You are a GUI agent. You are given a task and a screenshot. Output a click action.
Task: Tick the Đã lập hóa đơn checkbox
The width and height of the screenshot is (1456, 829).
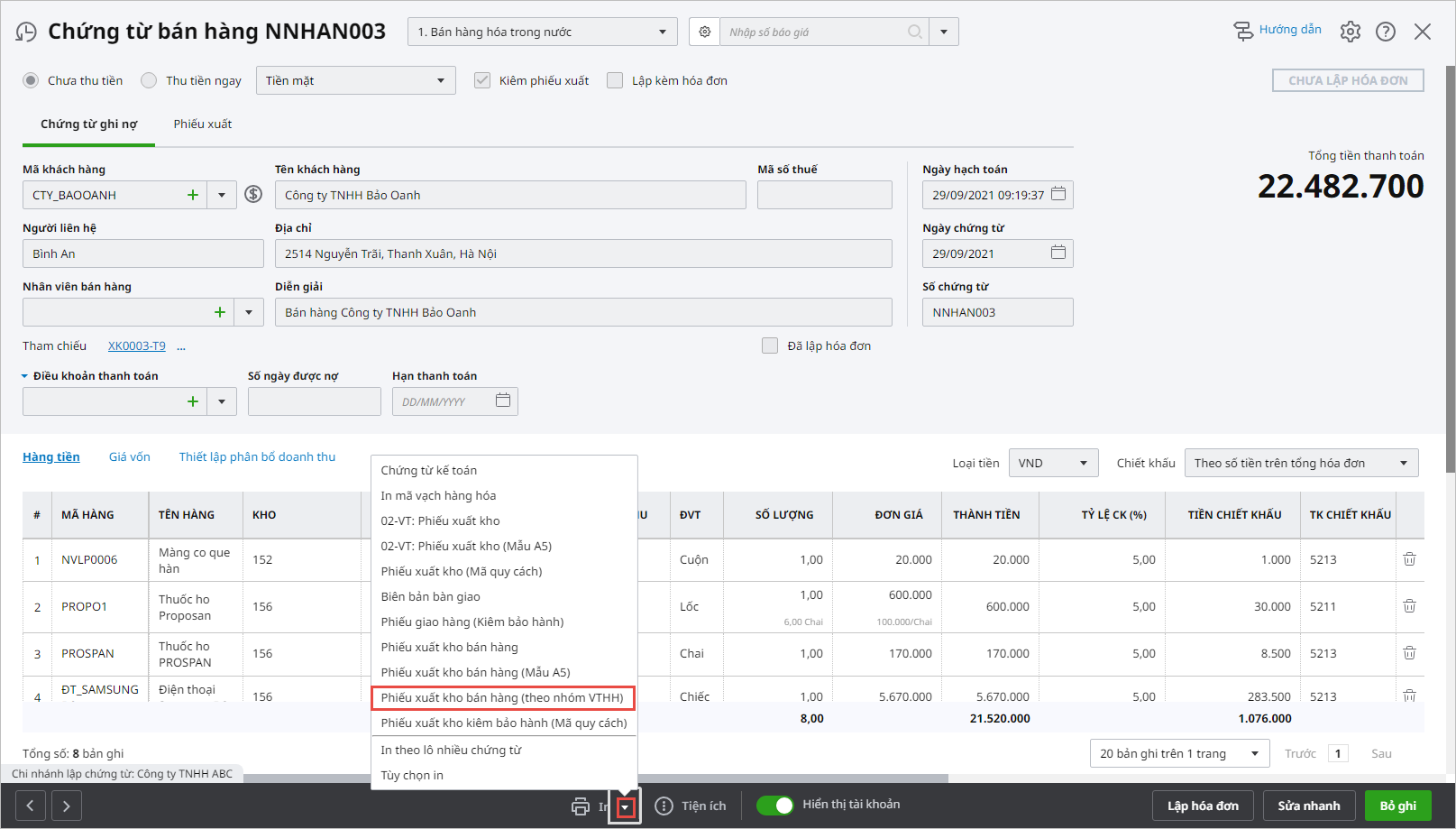click(x=770, y=345)
